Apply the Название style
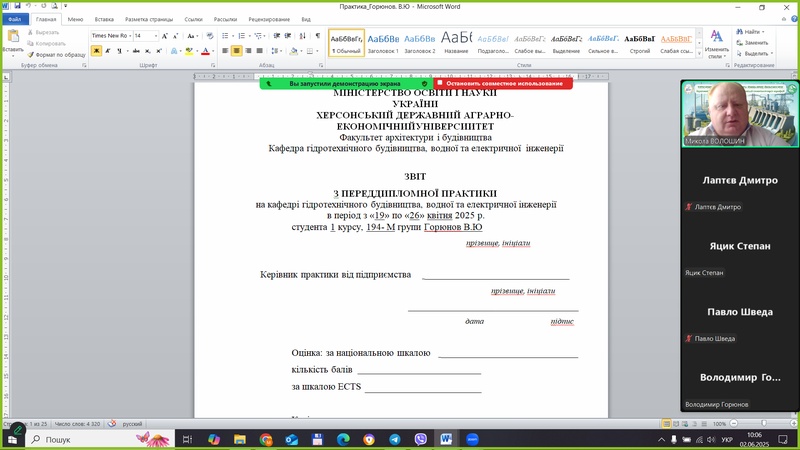This screenshot has height=450, width=800. [x=456, y=42]
